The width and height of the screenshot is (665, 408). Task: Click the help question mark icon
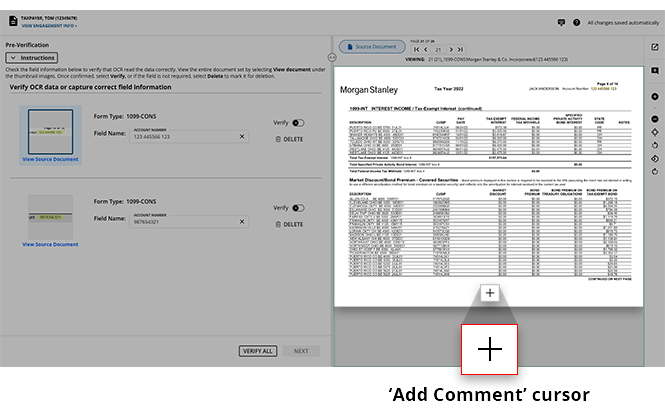tap(574, 21)
